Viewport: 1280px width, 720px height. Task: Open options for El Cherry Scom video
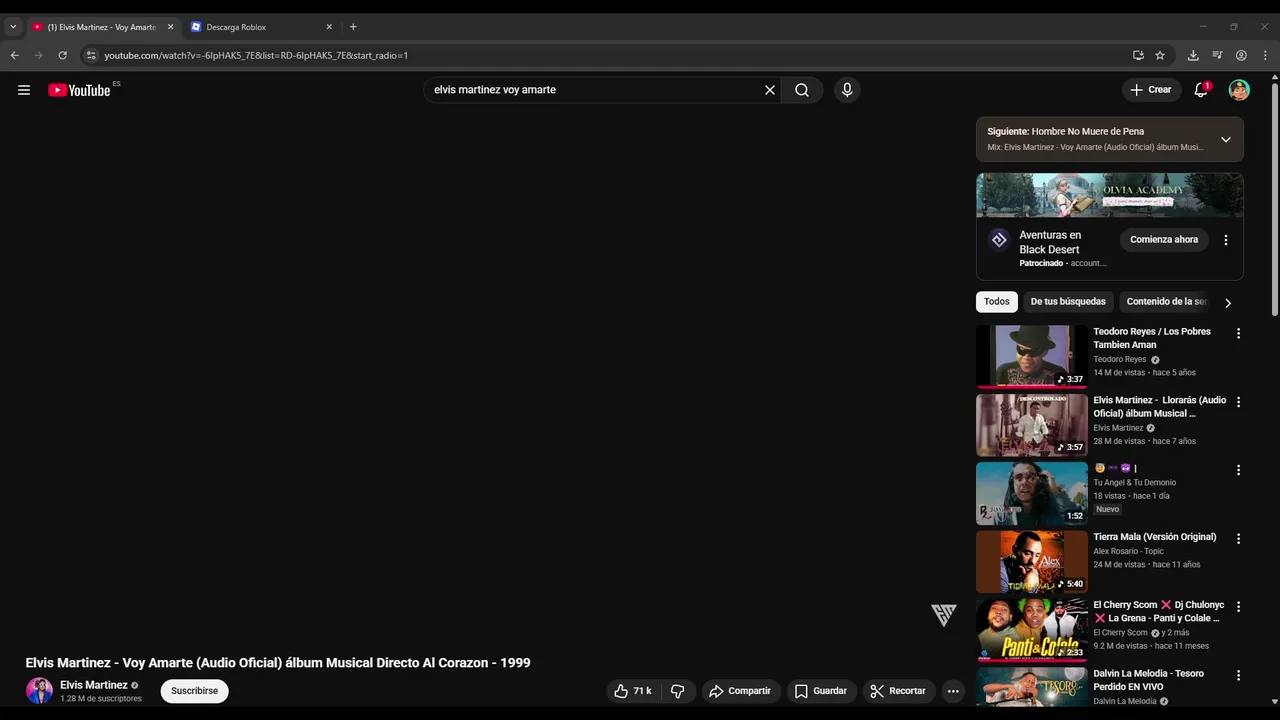coord(1238,607)
